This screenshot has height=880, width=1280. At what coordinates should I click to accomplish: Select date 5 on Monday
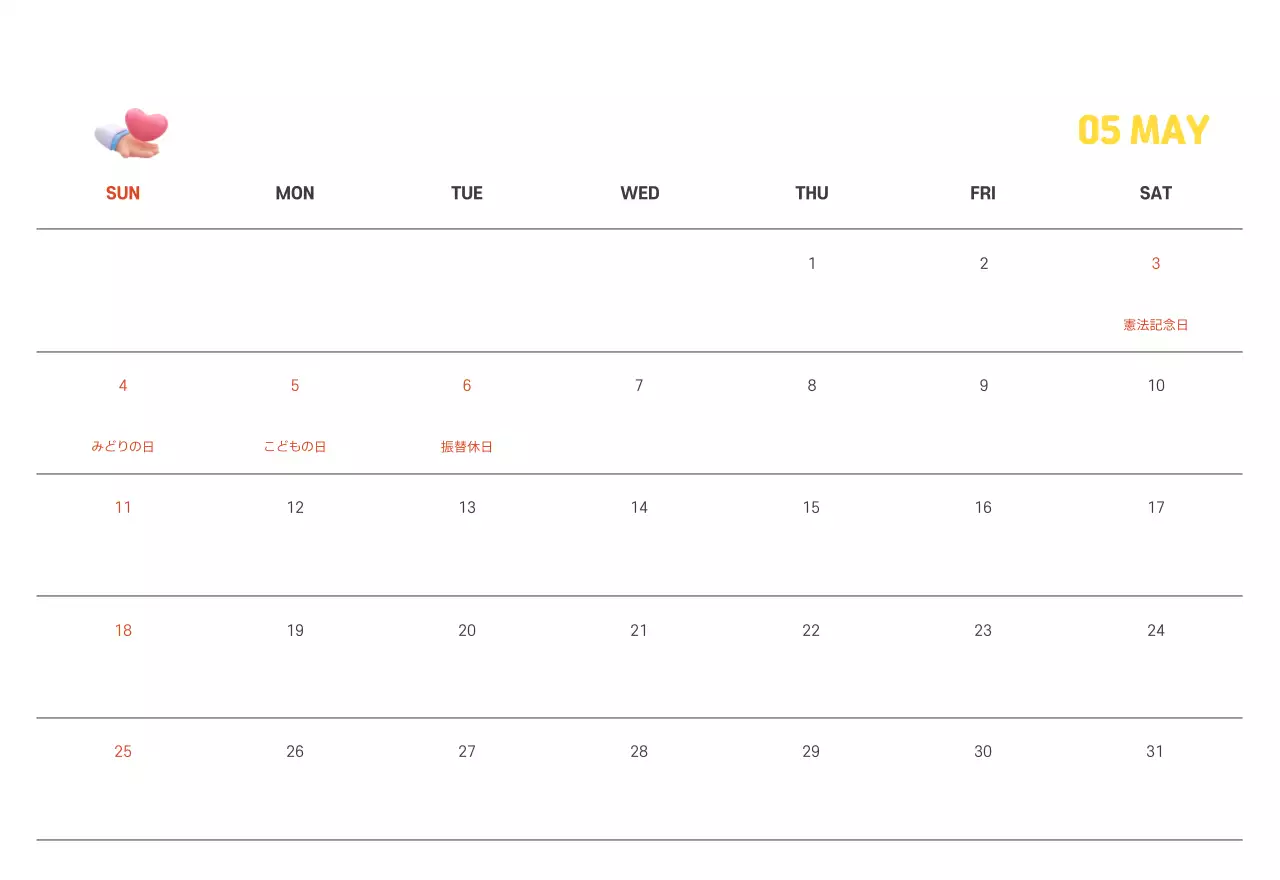click(295, 385)
